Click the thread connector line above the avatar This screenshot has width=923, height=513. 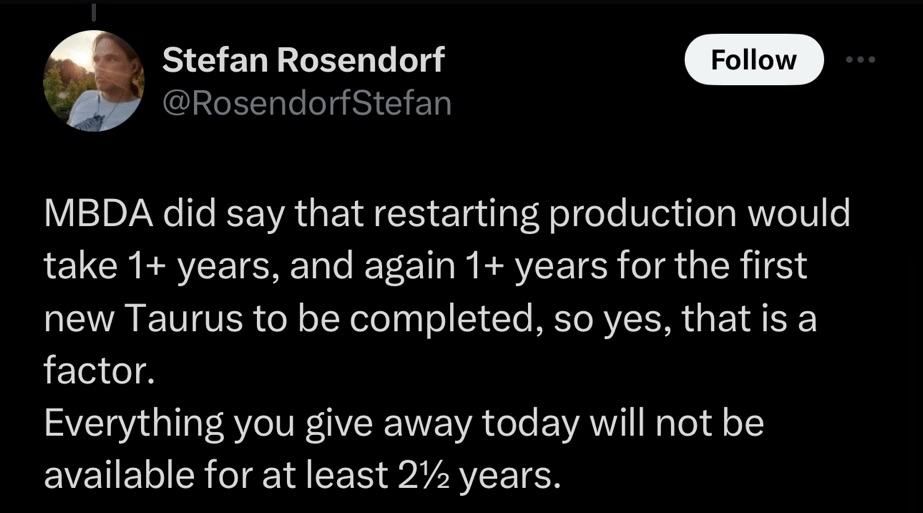tap(94, 12)
